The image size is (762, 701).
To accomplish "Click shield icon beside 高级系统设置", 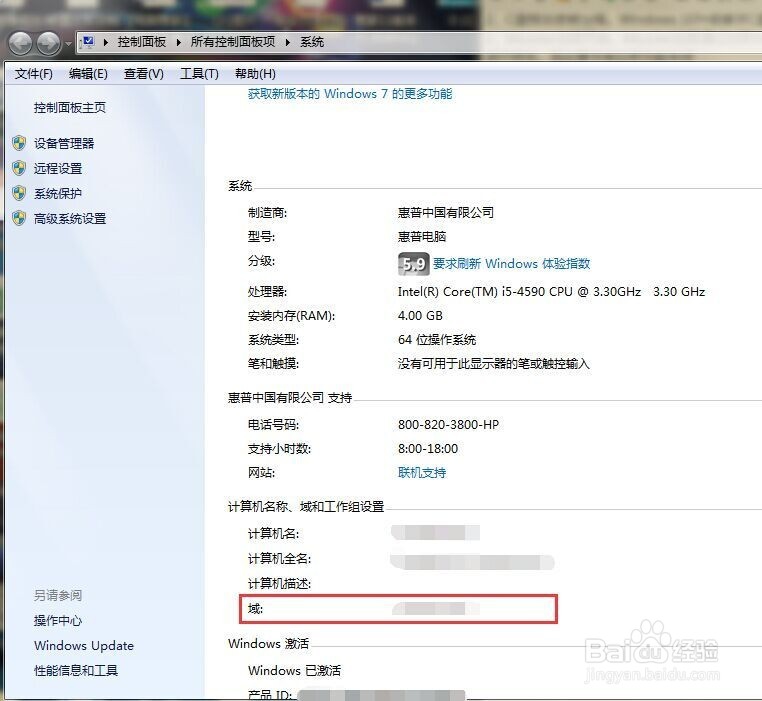I will 19,218.
